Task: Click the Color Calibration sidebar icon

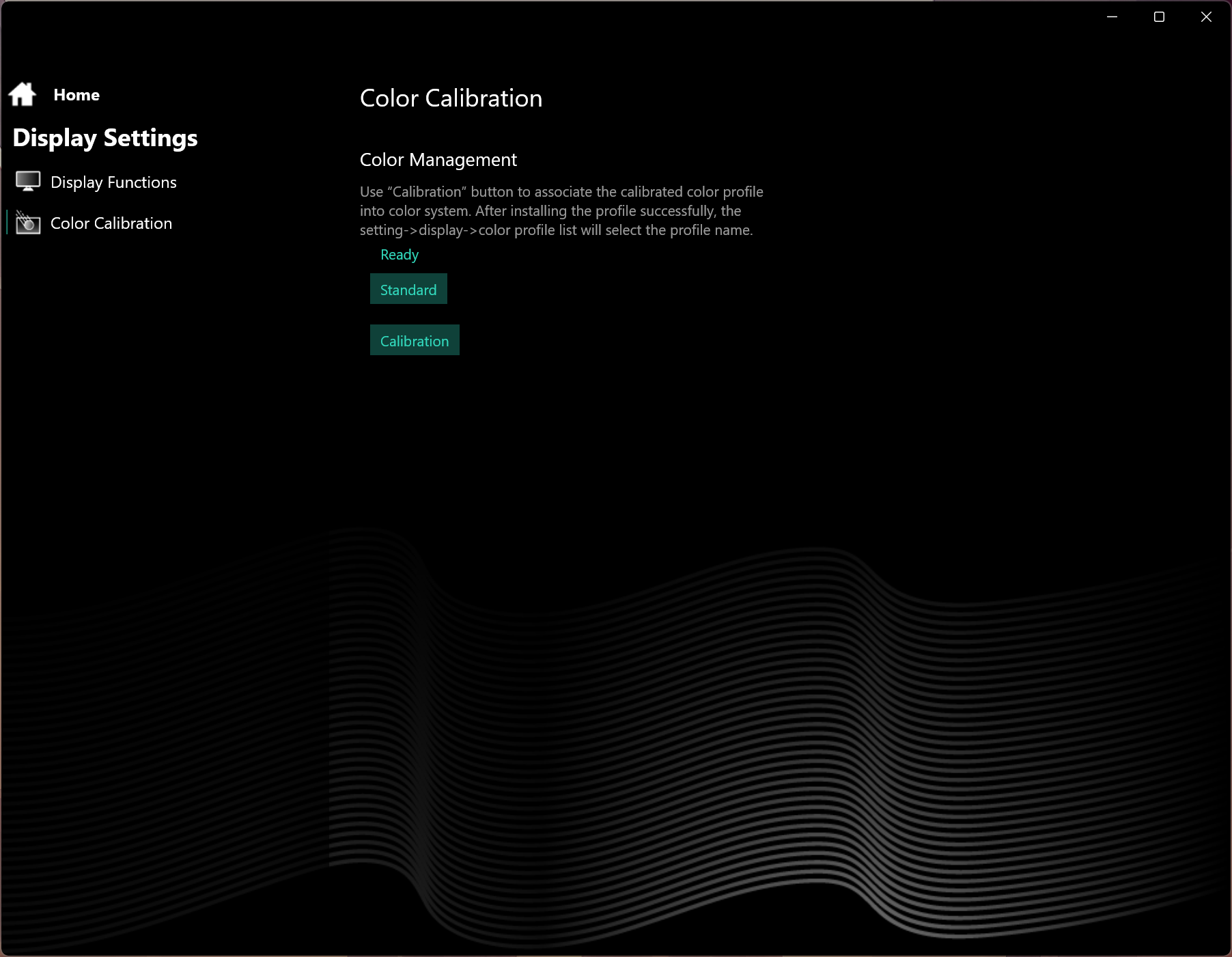Action: tap(28, 223)
